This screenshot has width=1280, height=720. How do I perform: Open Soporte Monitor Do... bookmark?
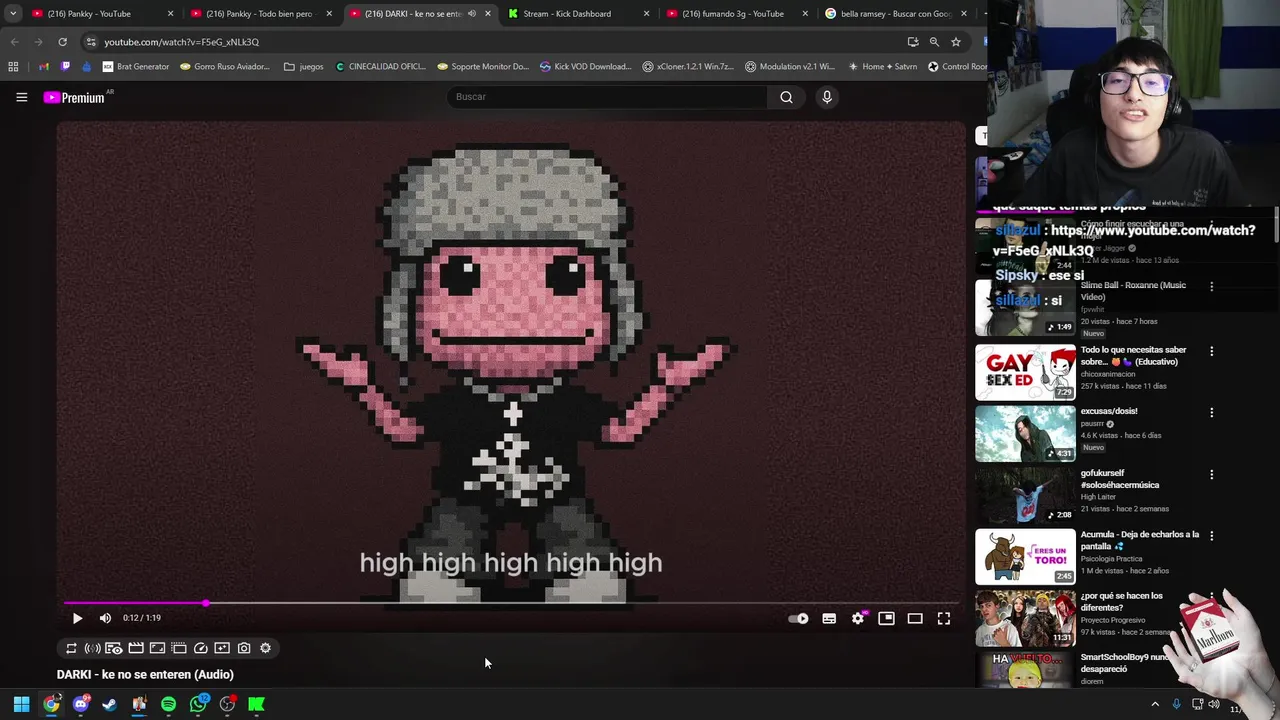pos(483,67)
